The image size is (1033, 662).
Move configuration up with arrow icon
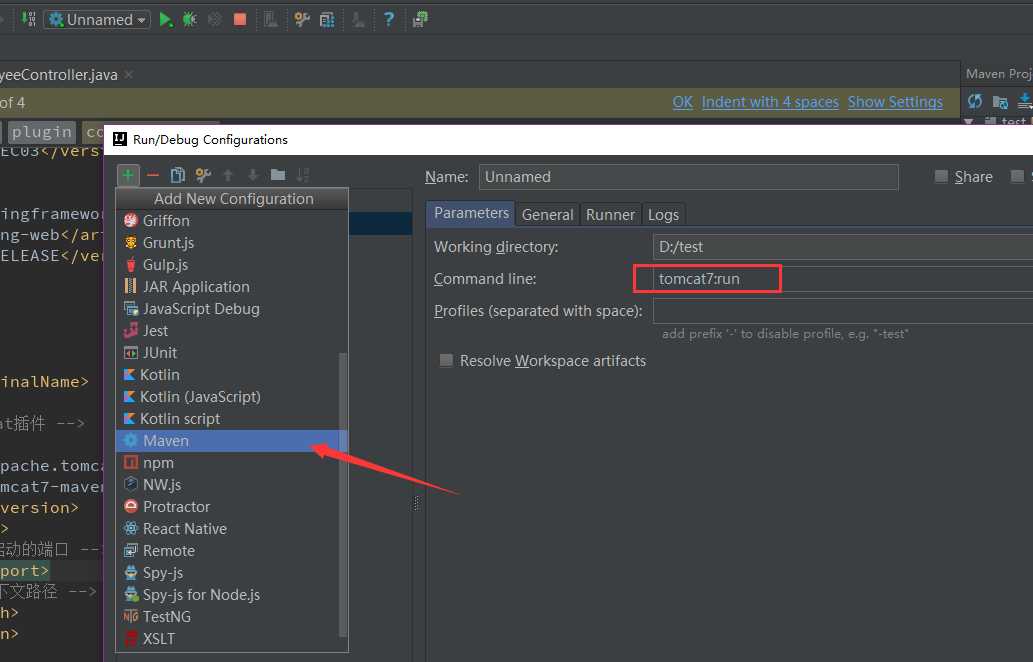click(x=228, y=175)
